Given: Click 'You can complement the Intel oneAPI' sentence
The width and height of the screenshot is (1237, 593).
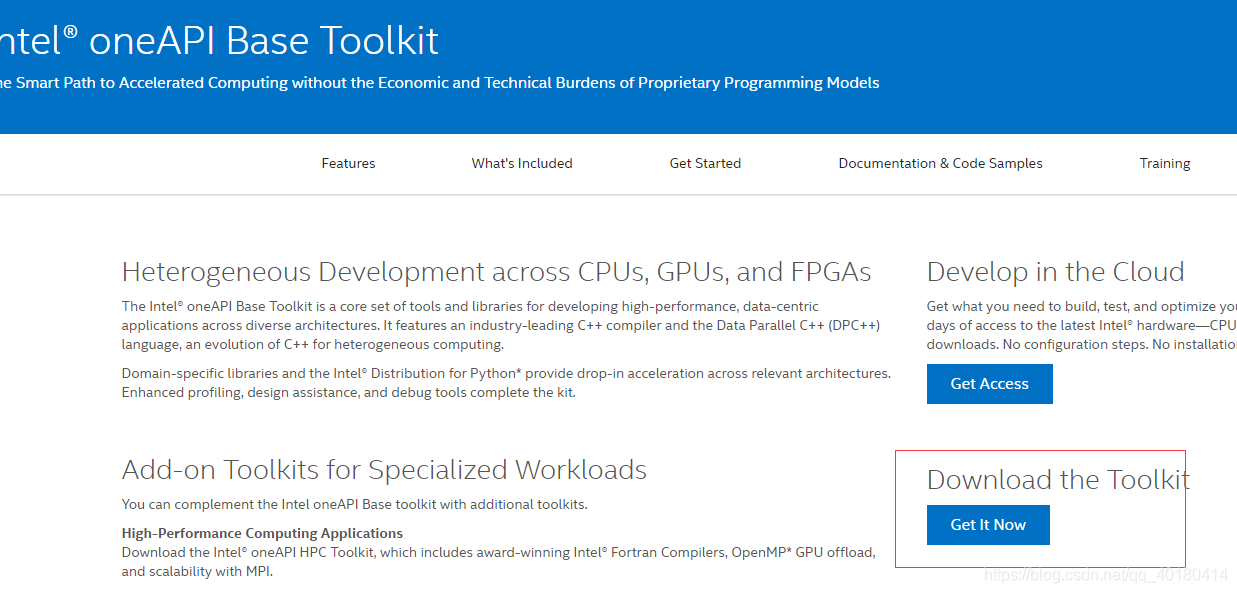Looking at the screenshot, I should (354, 504).
